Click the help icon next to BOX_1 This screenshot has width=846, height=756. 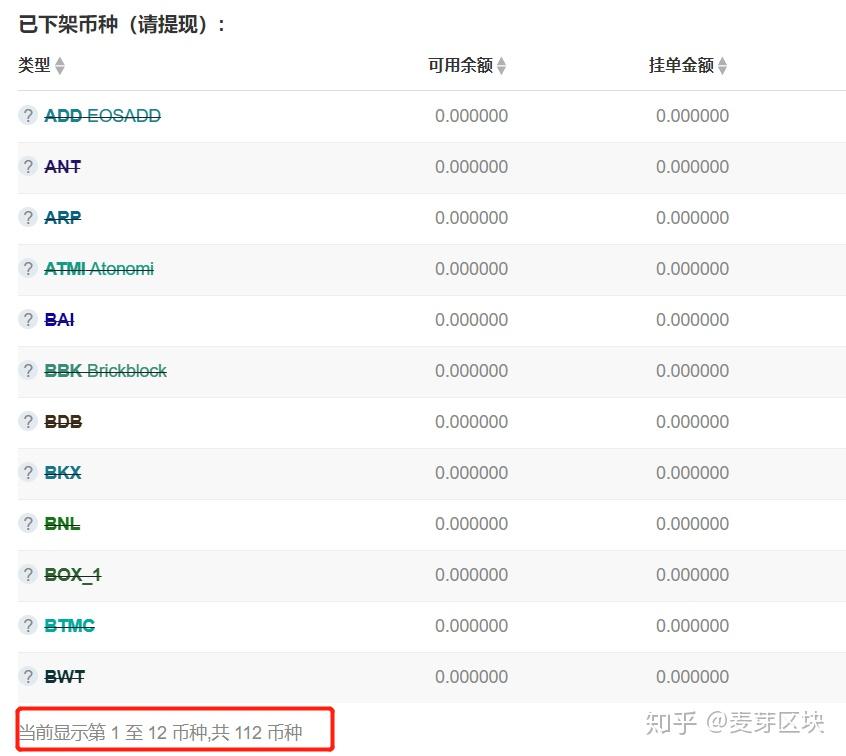click(x=28, y=575)
